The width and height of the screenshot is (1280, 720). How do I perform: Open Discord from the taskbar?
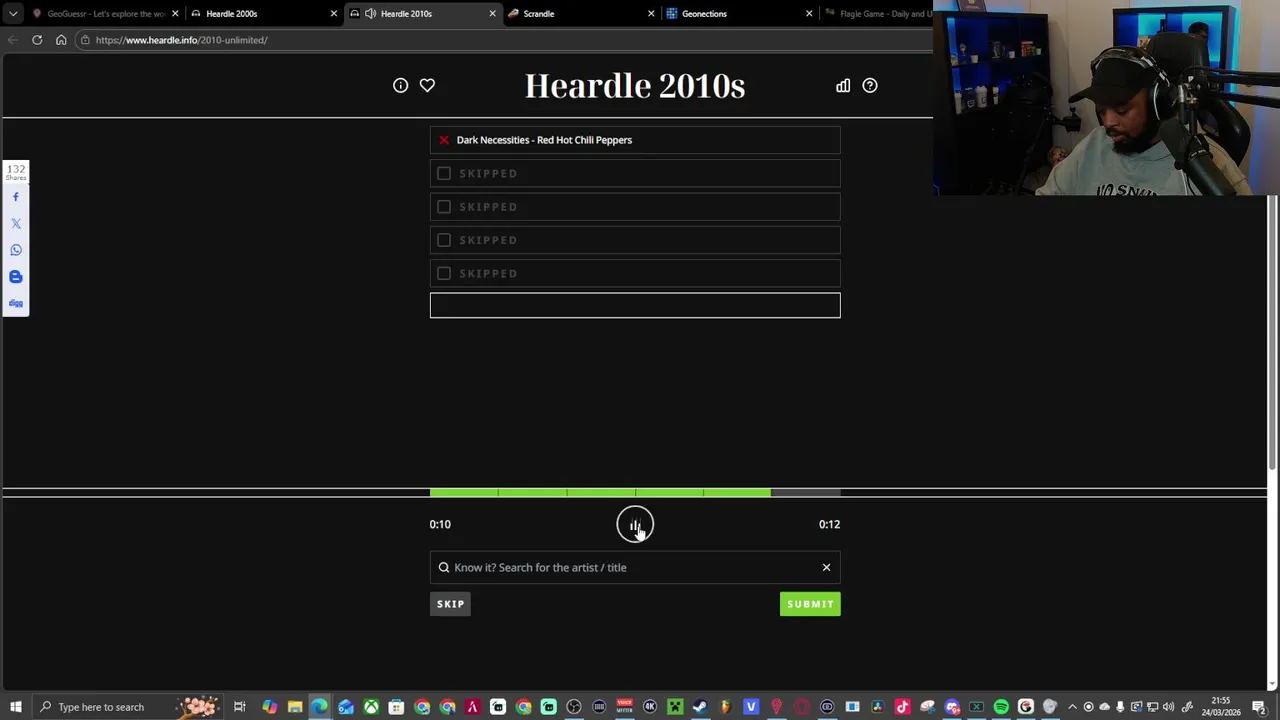point(953,707)
